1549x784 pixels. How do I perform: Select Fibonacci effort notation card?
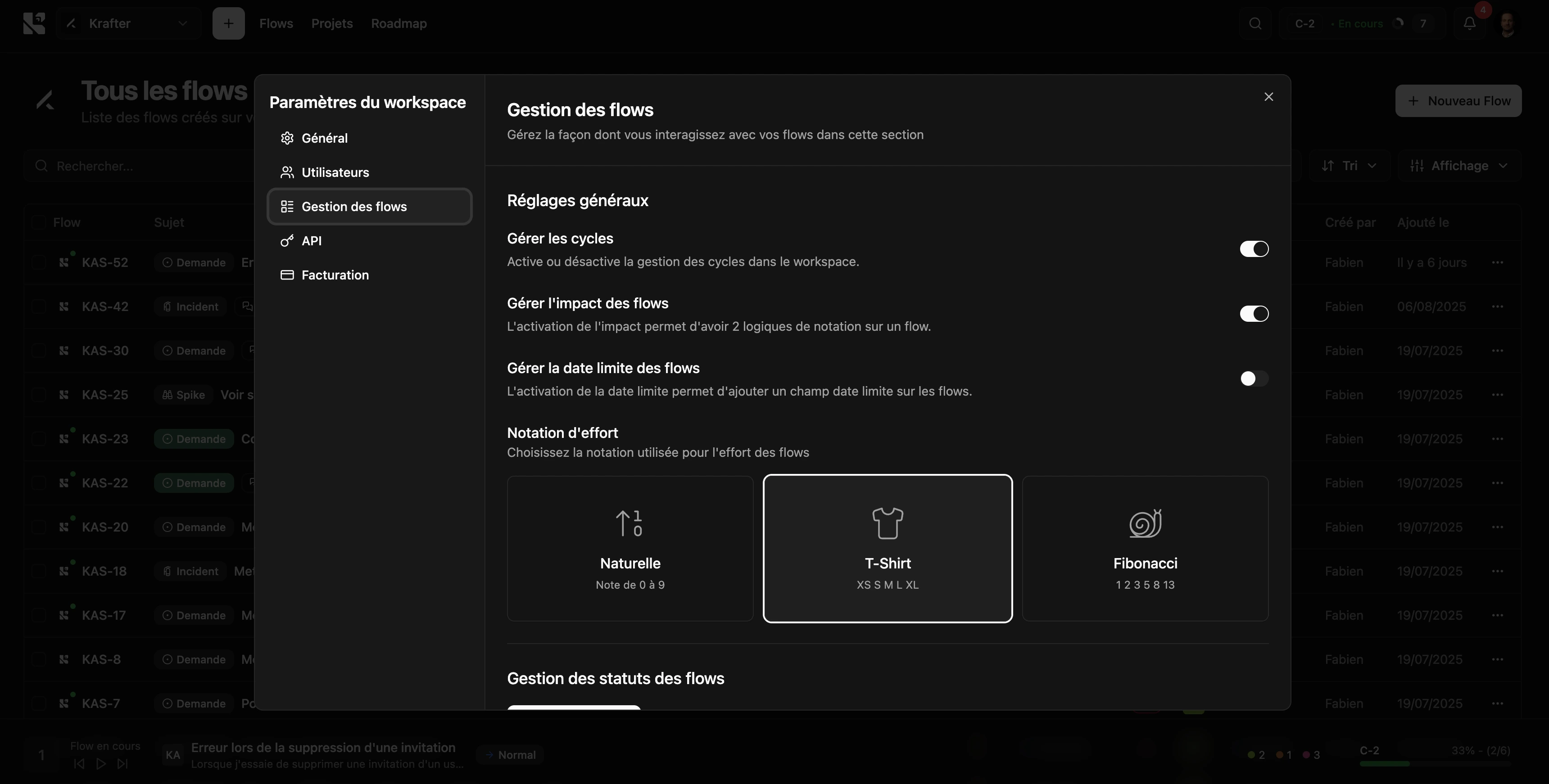pyautogui.click(x=1145, y=548)
